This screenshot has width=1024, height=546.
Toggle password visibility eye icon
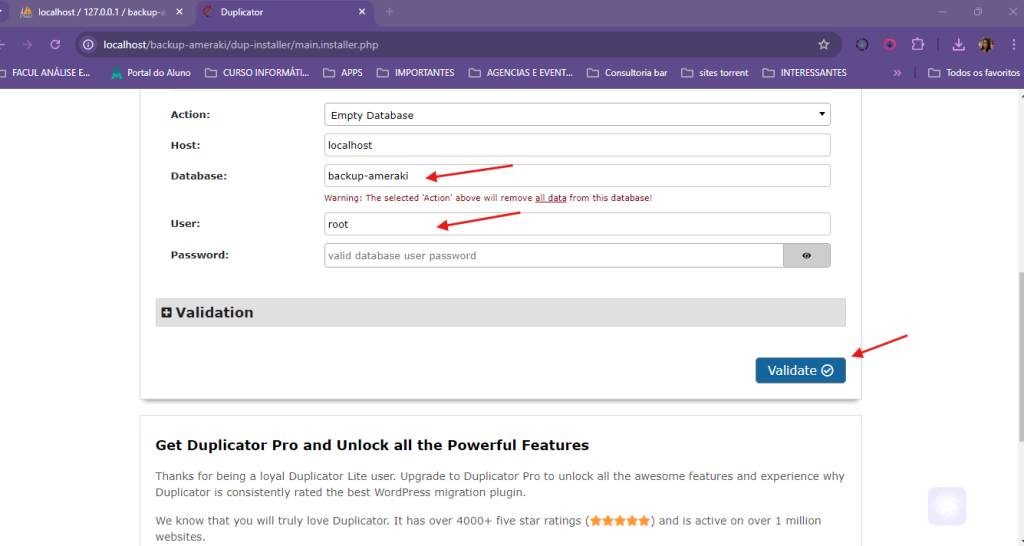click(x=806, y=256)
